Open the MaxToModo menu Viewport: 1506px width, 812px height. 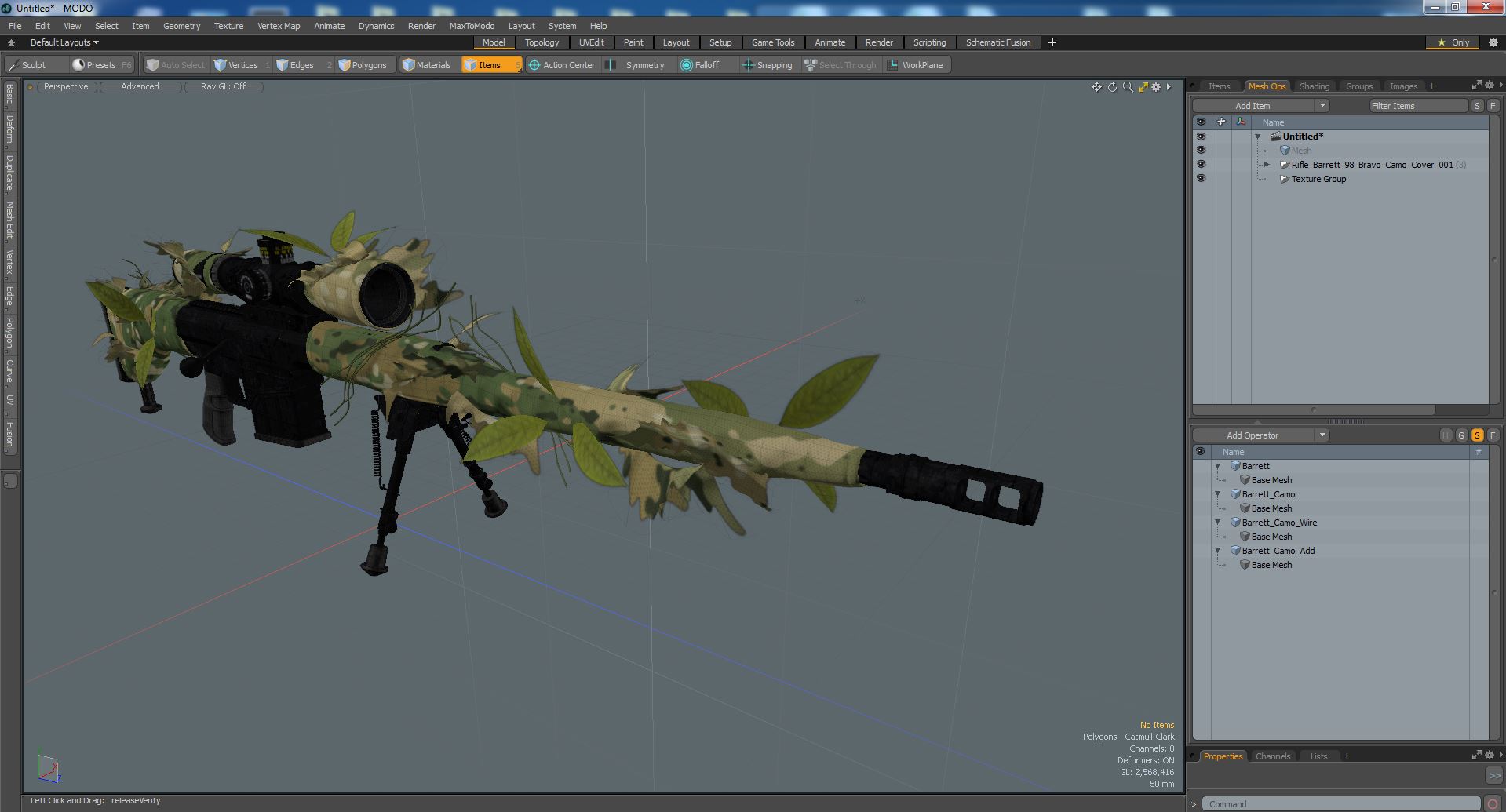472,26
